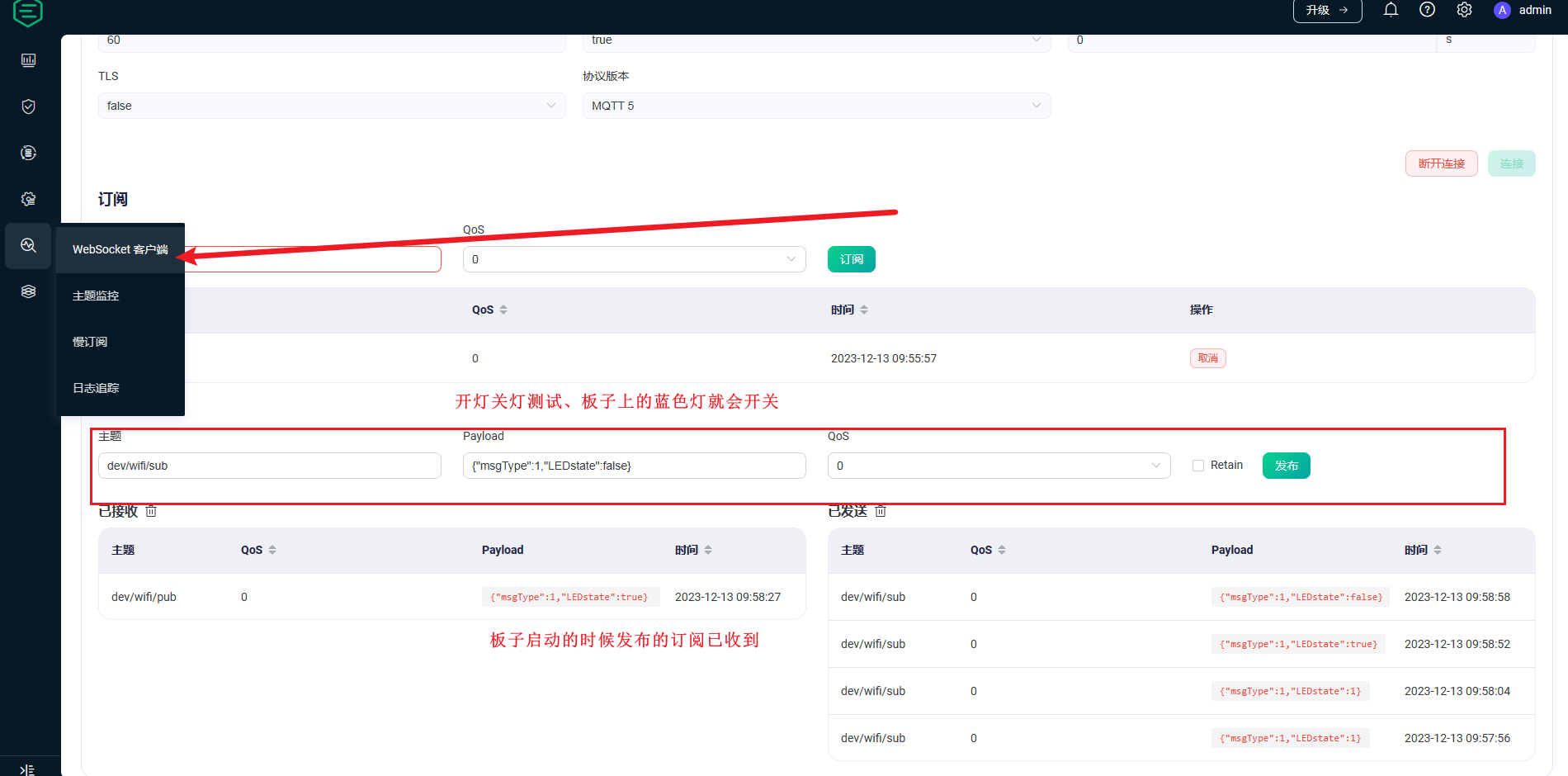Clear sent messages with trash icon
Image resolution: width=1568 pixels, height=776 pixels.
[x=881, y=511]
